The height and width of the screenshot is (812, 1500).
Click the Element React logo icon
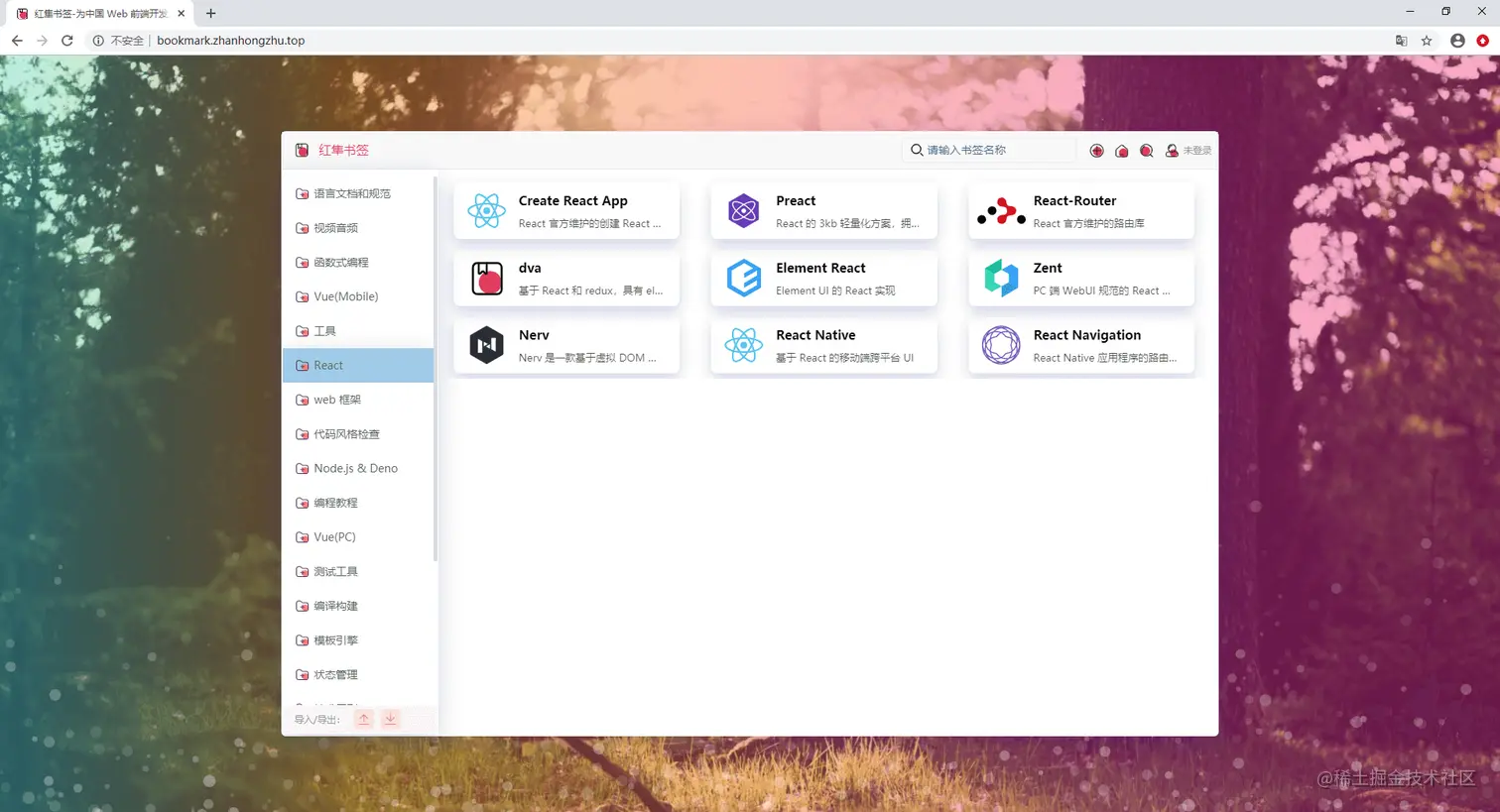tap(743, 279)
